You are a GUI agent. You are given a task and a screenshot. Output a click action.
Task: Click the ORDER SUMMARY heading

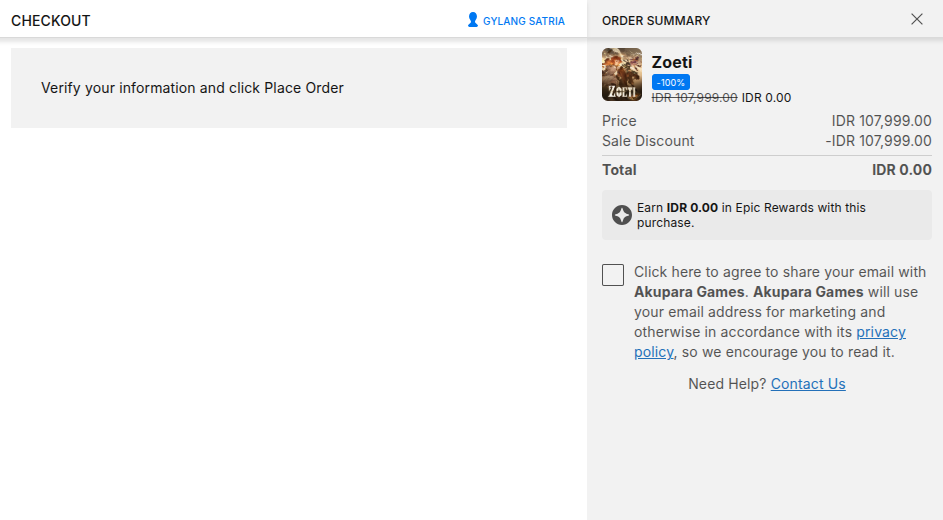pyautogui.click(x=656, y=21)
